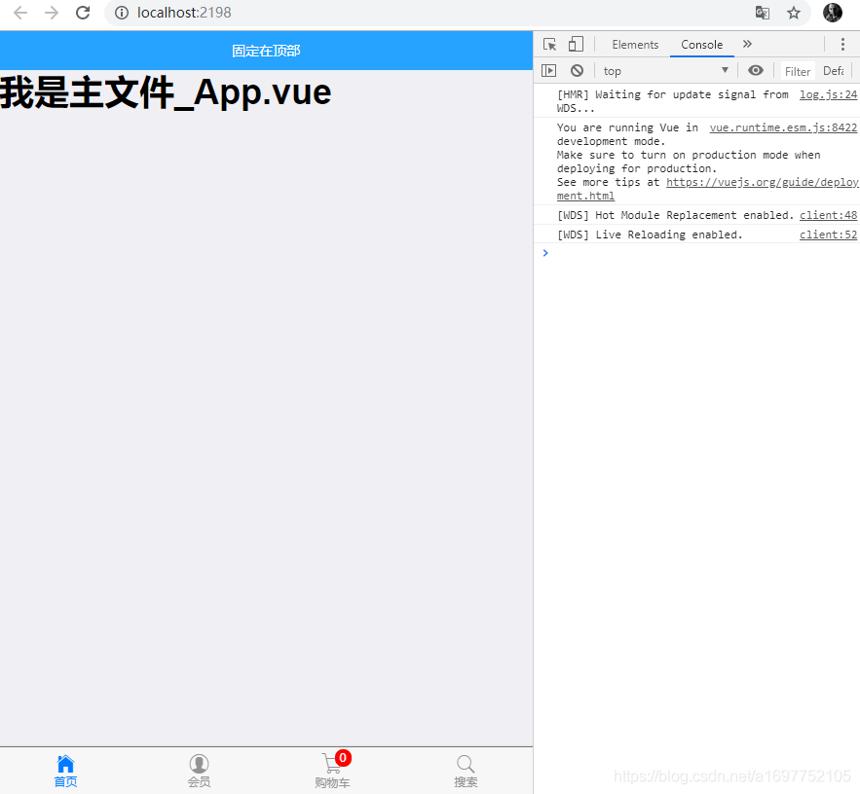Open the top context dropdown

point(665,71)
